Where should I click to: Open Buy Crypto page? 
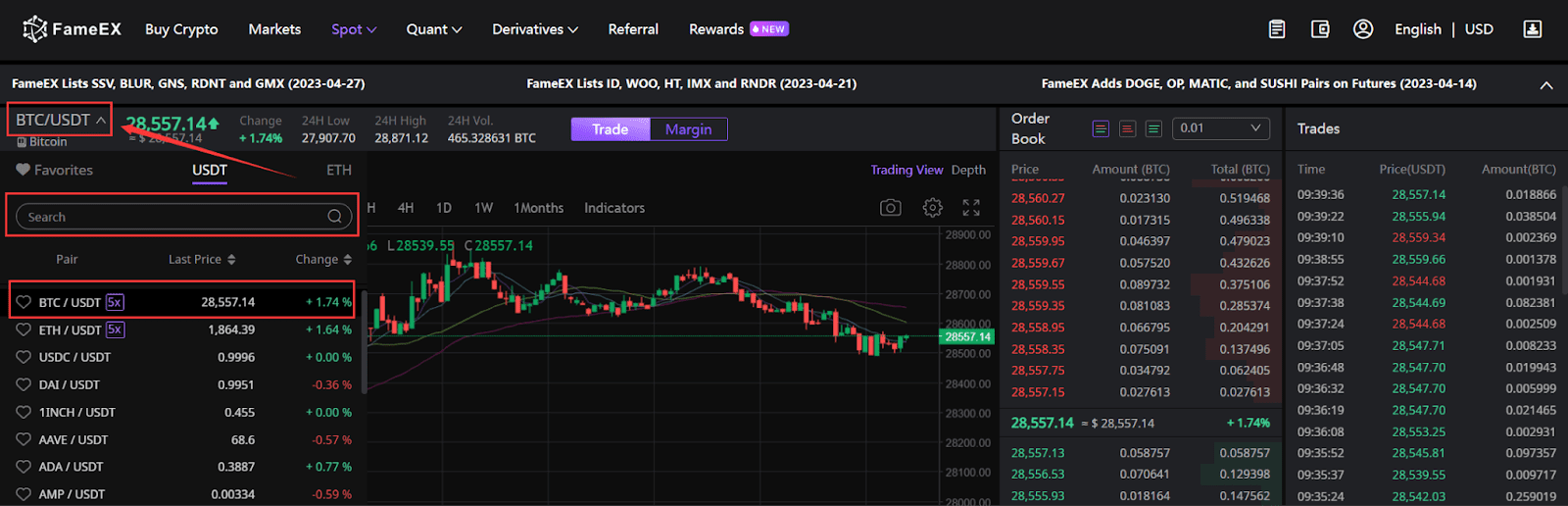181,29
